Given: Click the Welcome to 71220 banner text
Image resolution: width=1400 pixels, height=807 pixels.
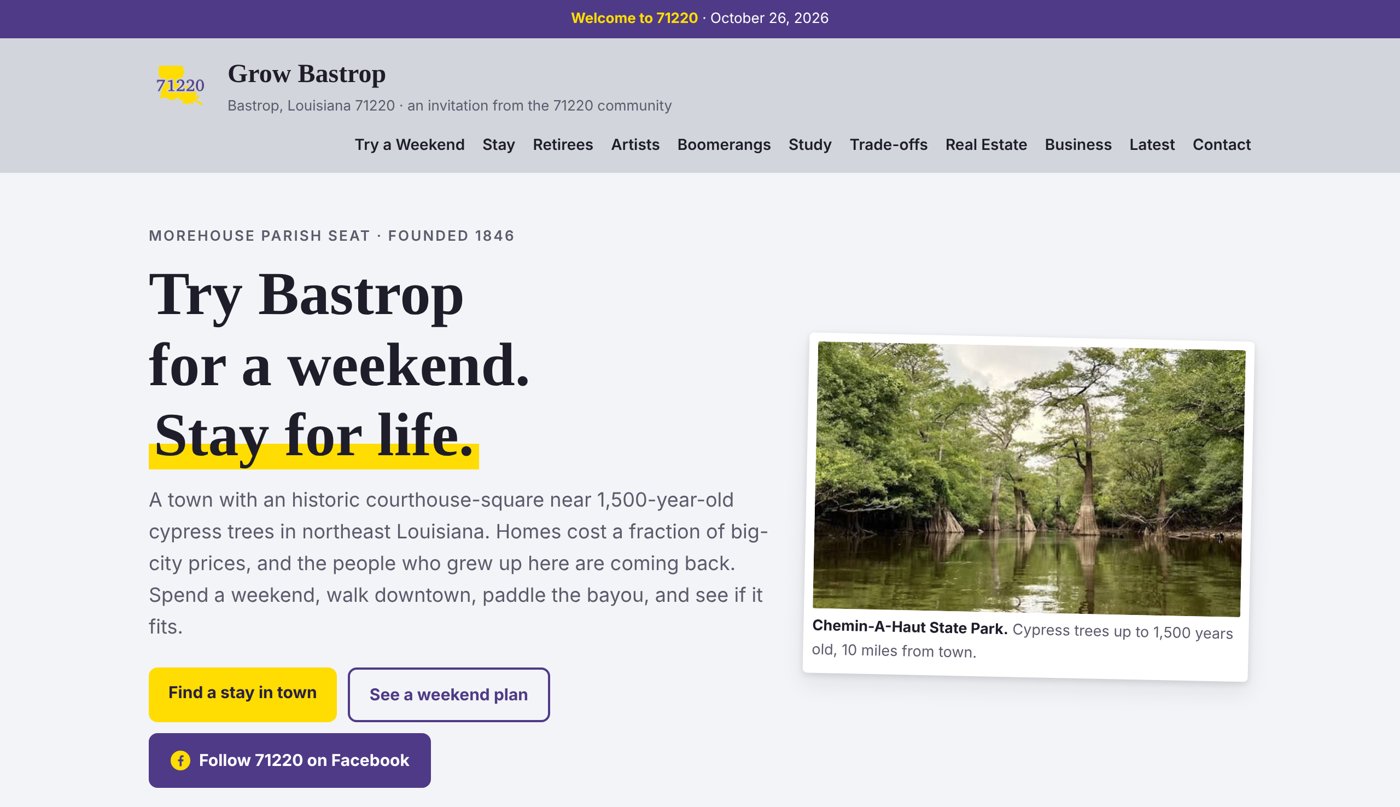Looking at the screenshot, I should [x=634, y=18].
